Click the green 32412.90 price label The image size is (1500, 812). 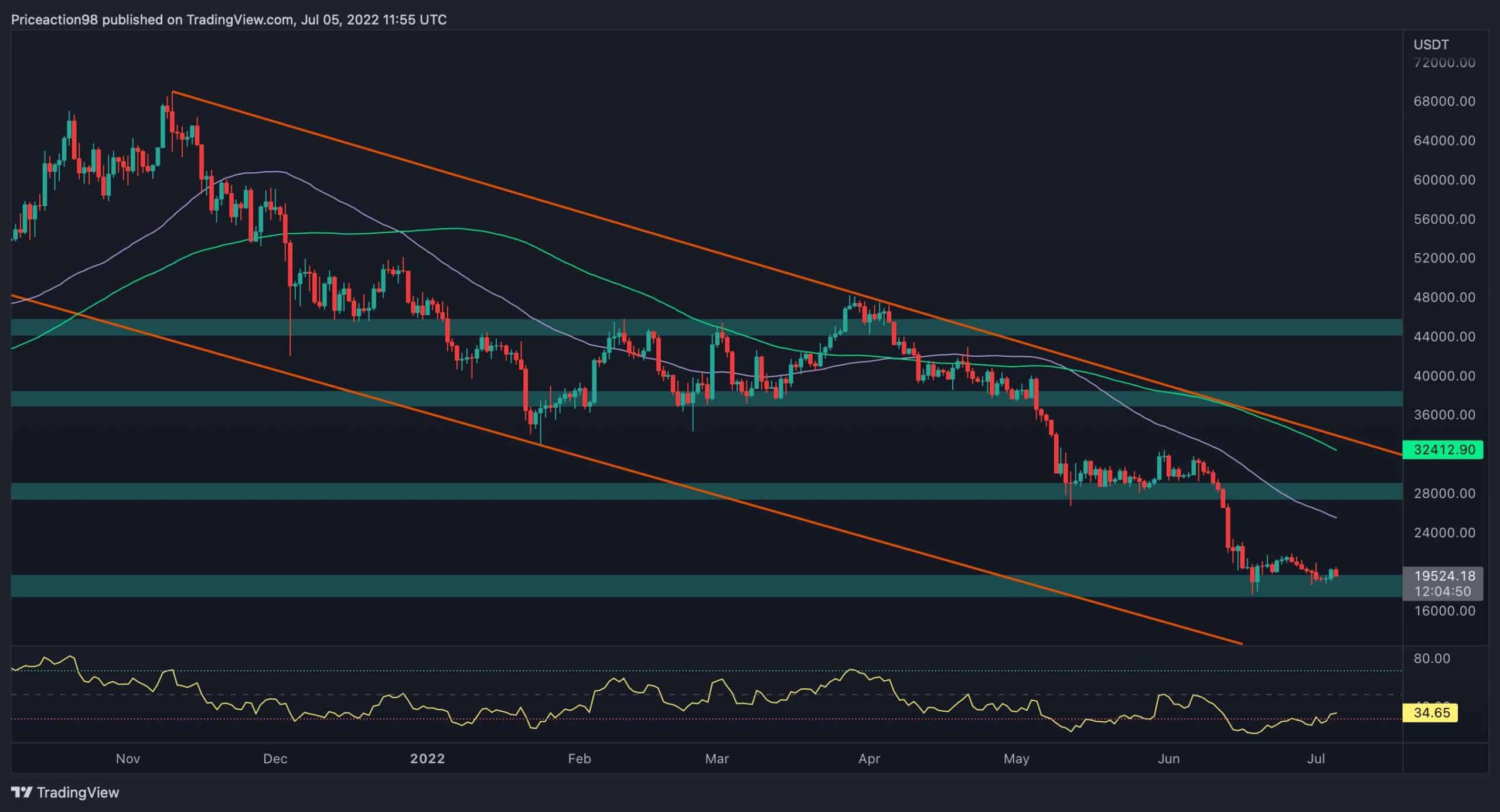pos(1443,449)
